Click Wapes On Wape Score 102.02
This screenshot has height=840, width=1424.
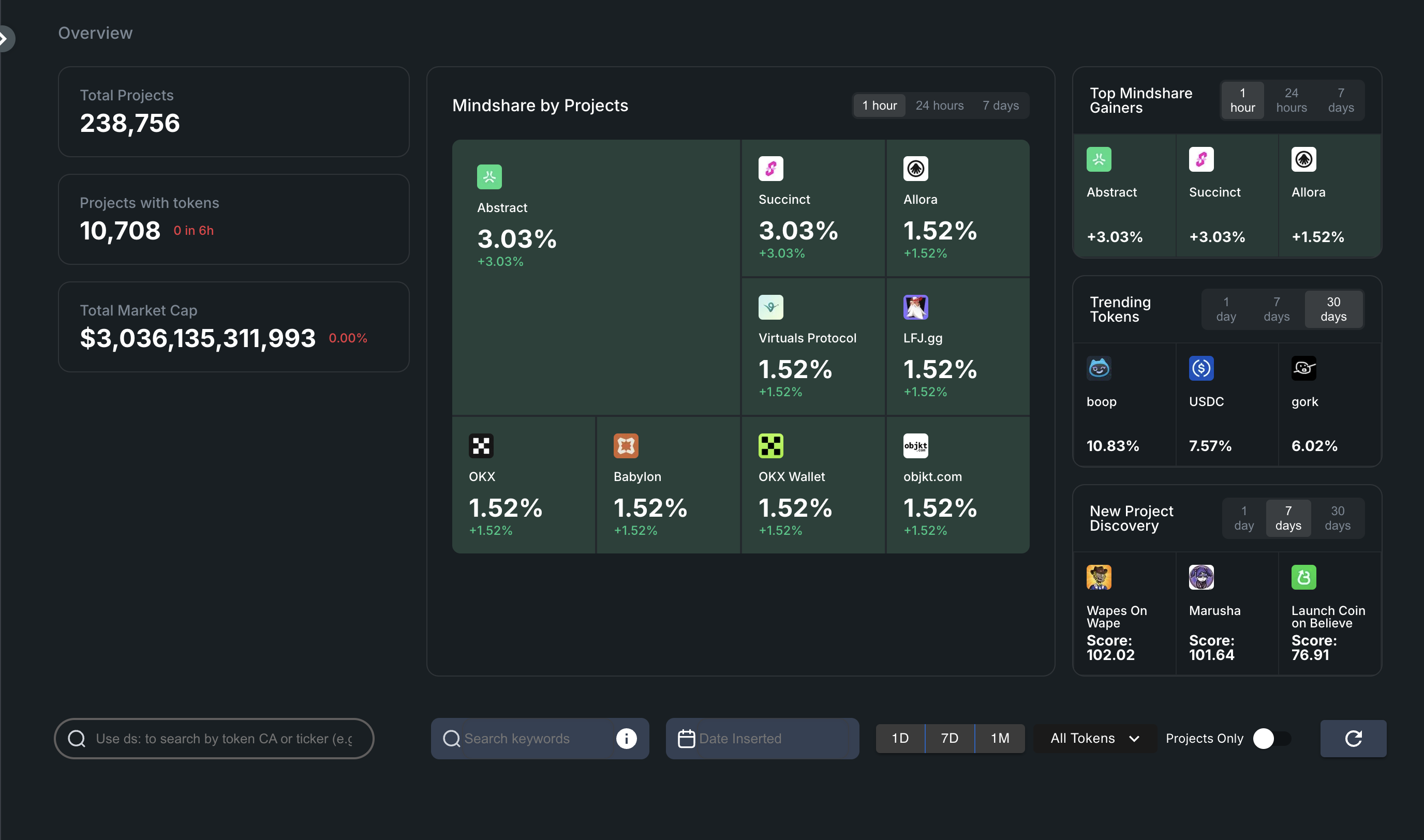click(x=1110, y=648)
